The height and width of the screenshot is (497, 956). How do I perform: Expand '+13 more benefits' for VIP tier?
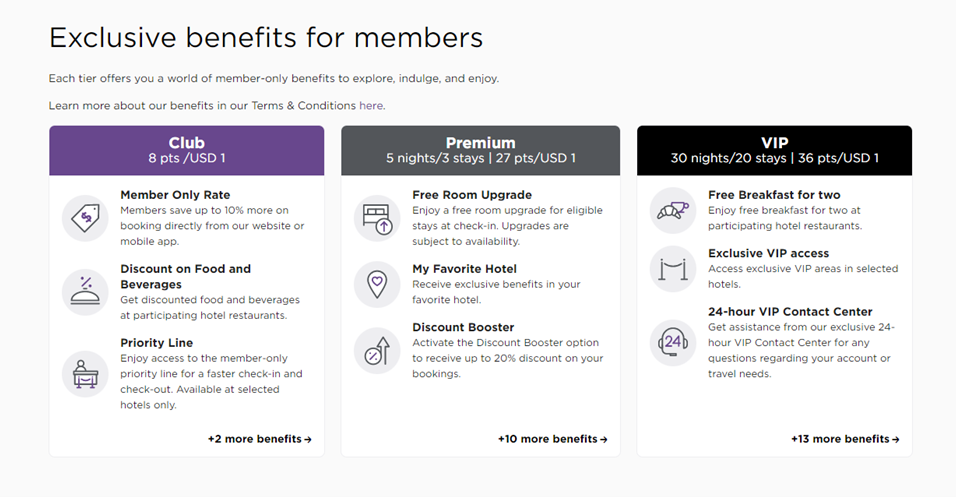coord(845,439)
